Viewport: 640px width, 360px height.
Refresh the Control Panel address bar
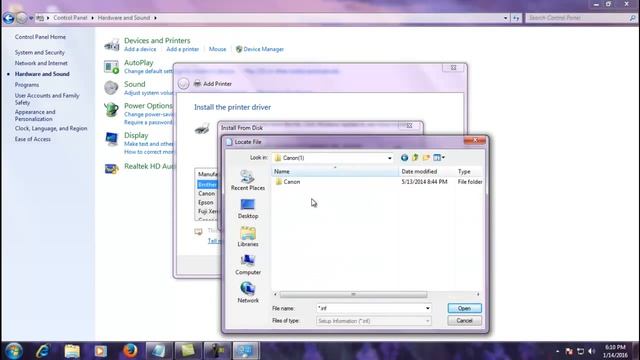coord(516,18)
